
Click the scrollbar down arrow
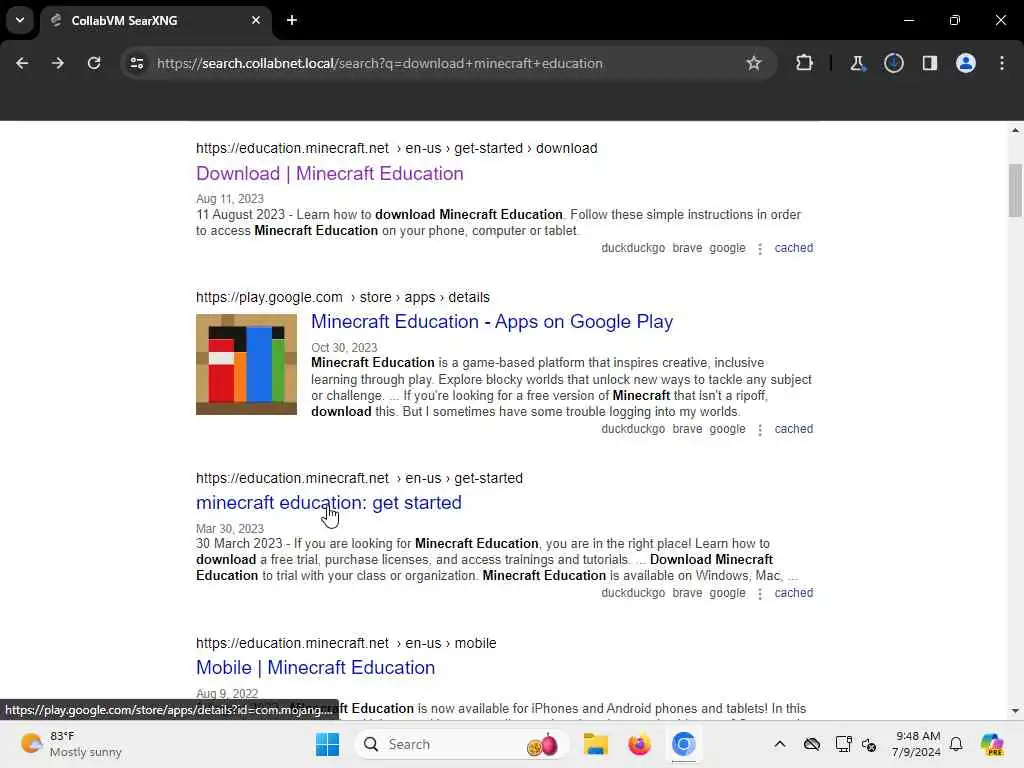pos(1015,711)
